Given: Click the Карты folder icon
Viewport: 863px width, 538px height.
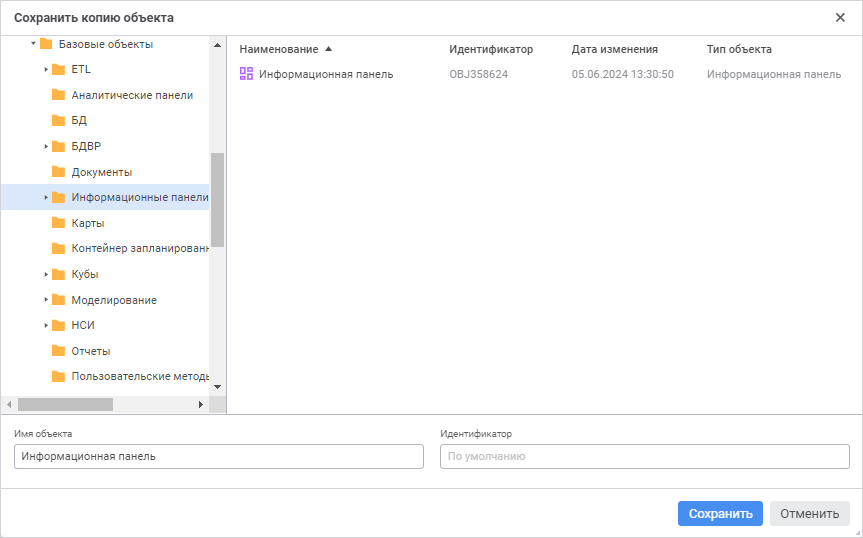Looking at the screenshot, I should (58, 223).
